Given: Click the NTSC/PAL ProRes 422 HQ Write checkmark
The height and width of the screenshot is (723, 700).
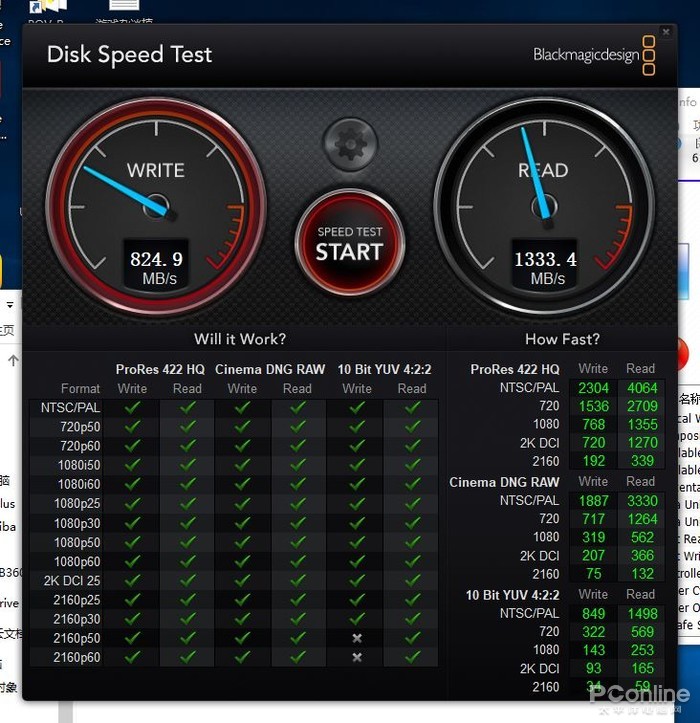Looking at the screenshot, I should [x=132, y=408].
